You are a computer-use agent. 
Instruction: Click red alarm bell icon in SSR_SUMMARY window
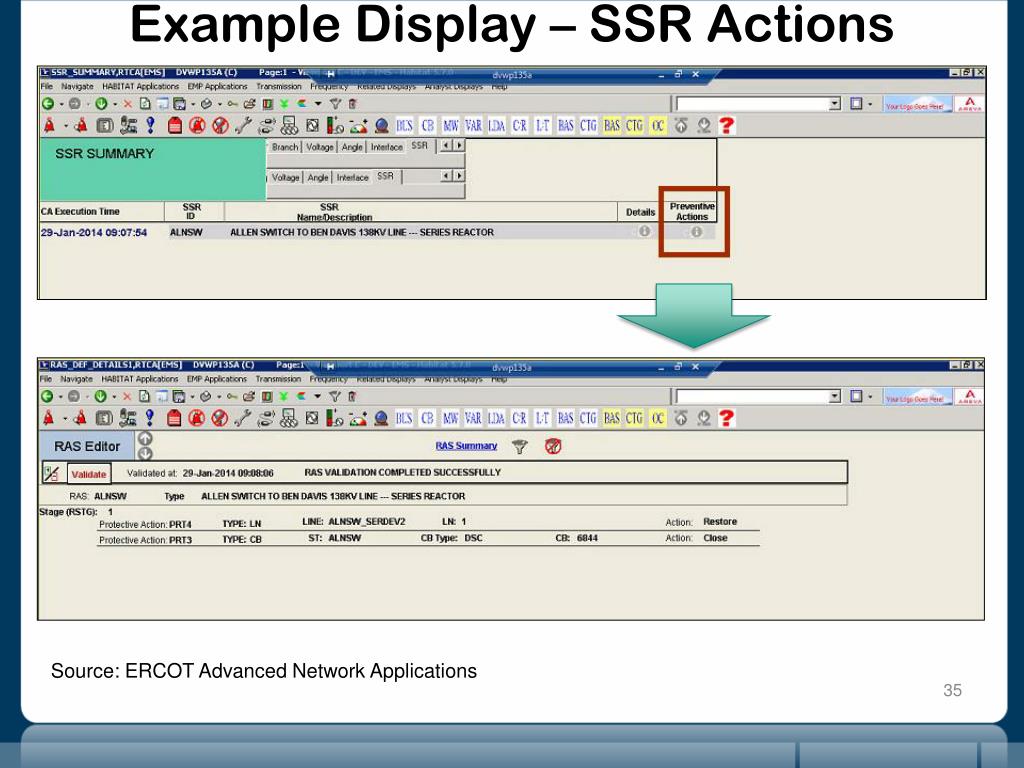coord(49,125)
